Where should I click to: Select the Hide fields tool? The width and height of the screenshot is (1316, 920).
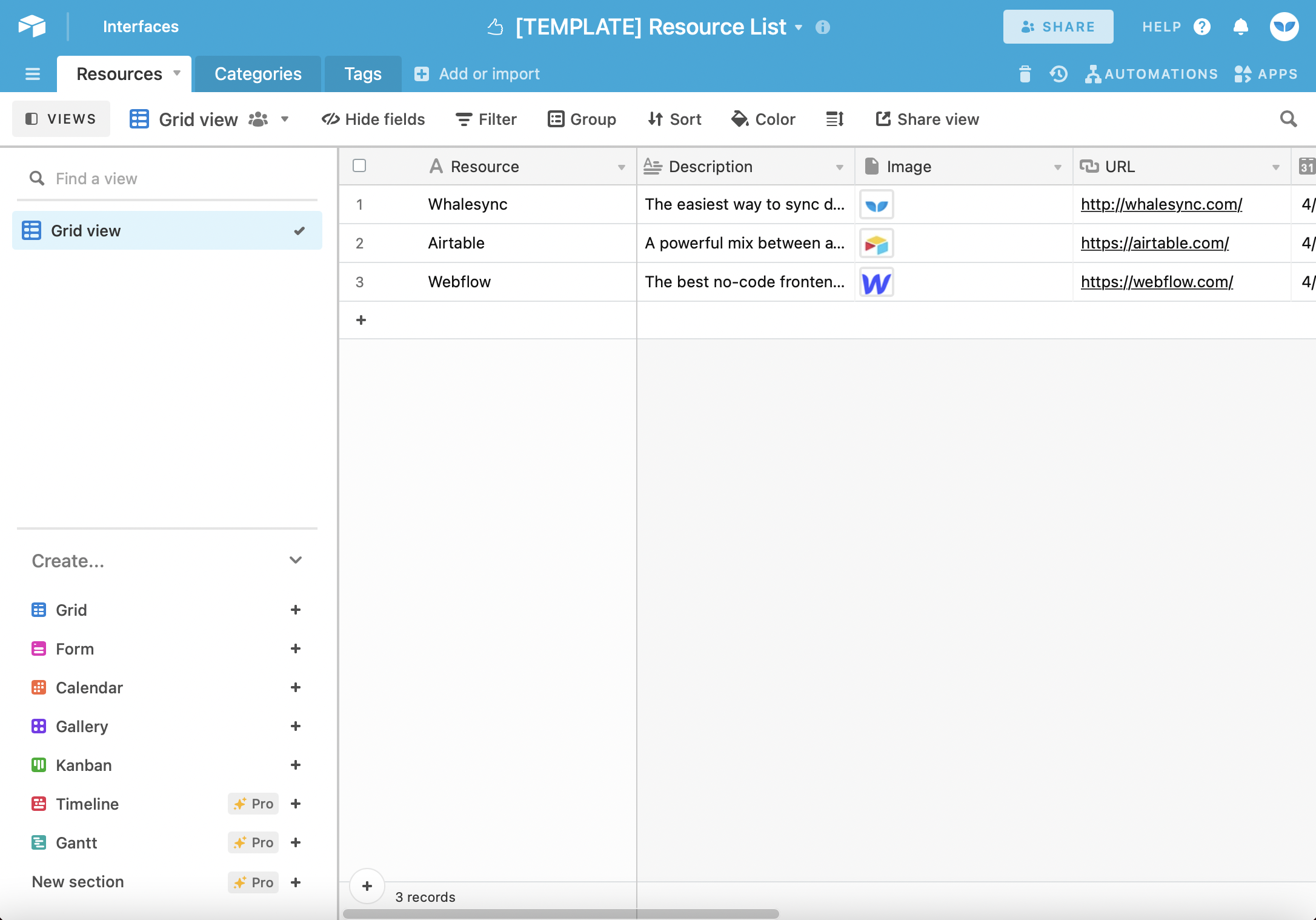click(x=373, y=119)
